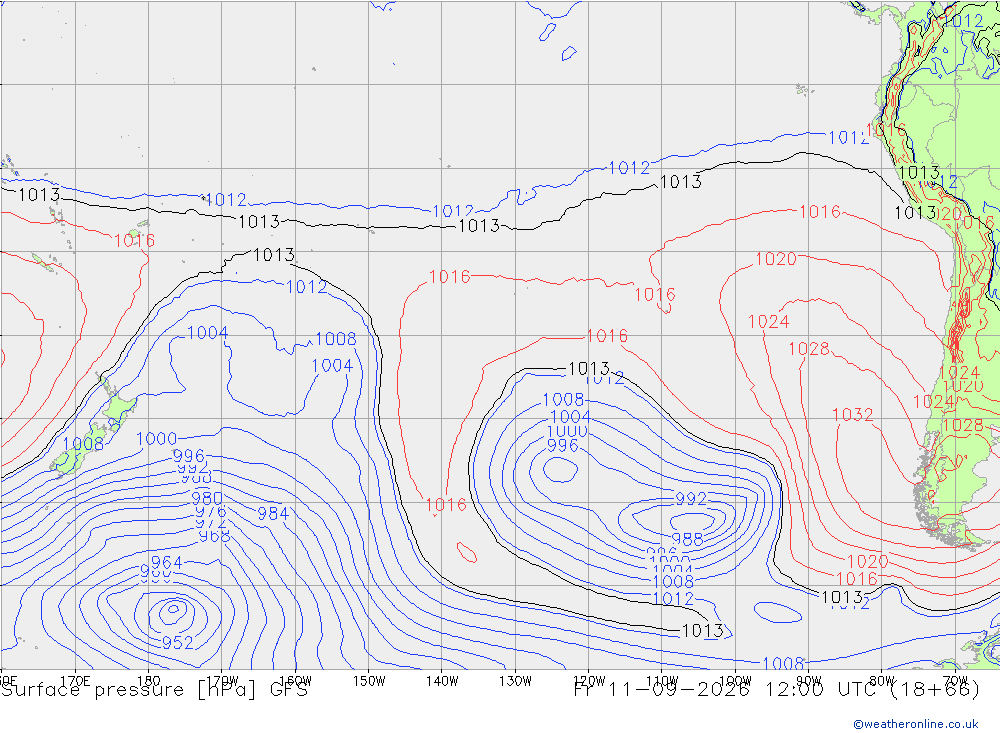1000x733 pixels.
Task: Click the 992 isobar label
Action: pyautogui.click(x=691, y=499)
